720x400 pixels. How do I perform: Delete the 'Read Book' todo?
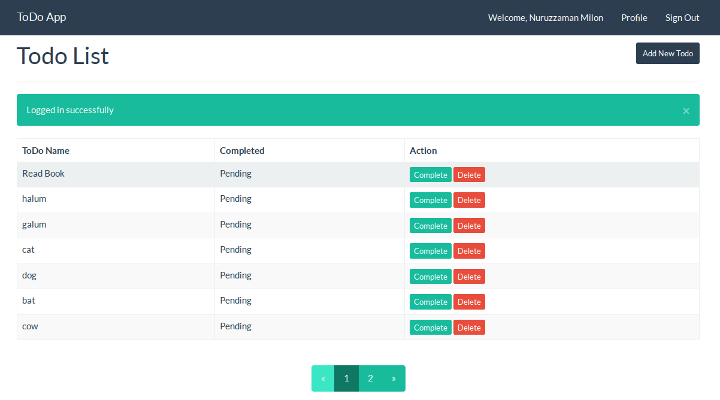pos(469,175)
